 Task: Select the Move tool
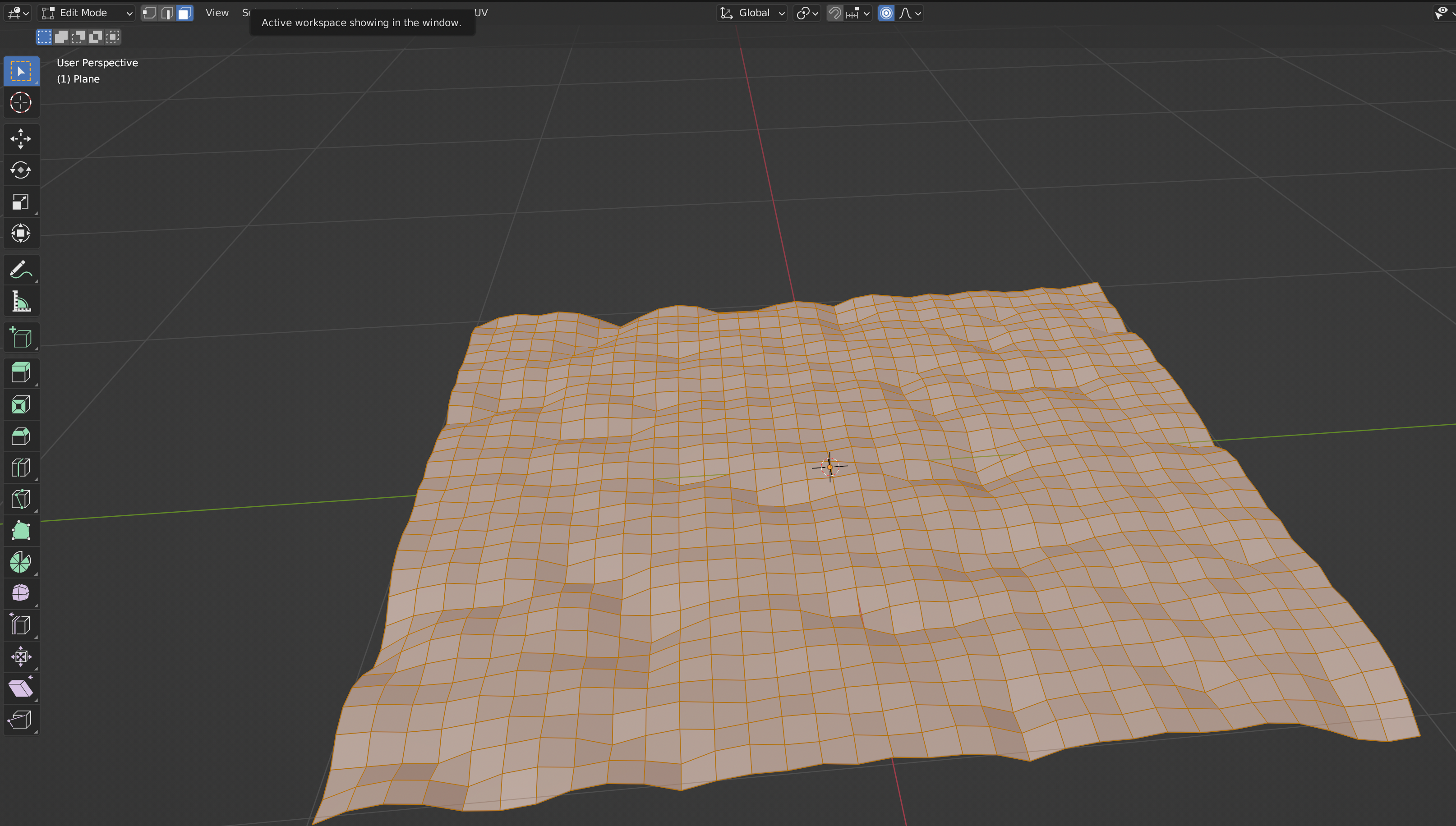point(21,139)
